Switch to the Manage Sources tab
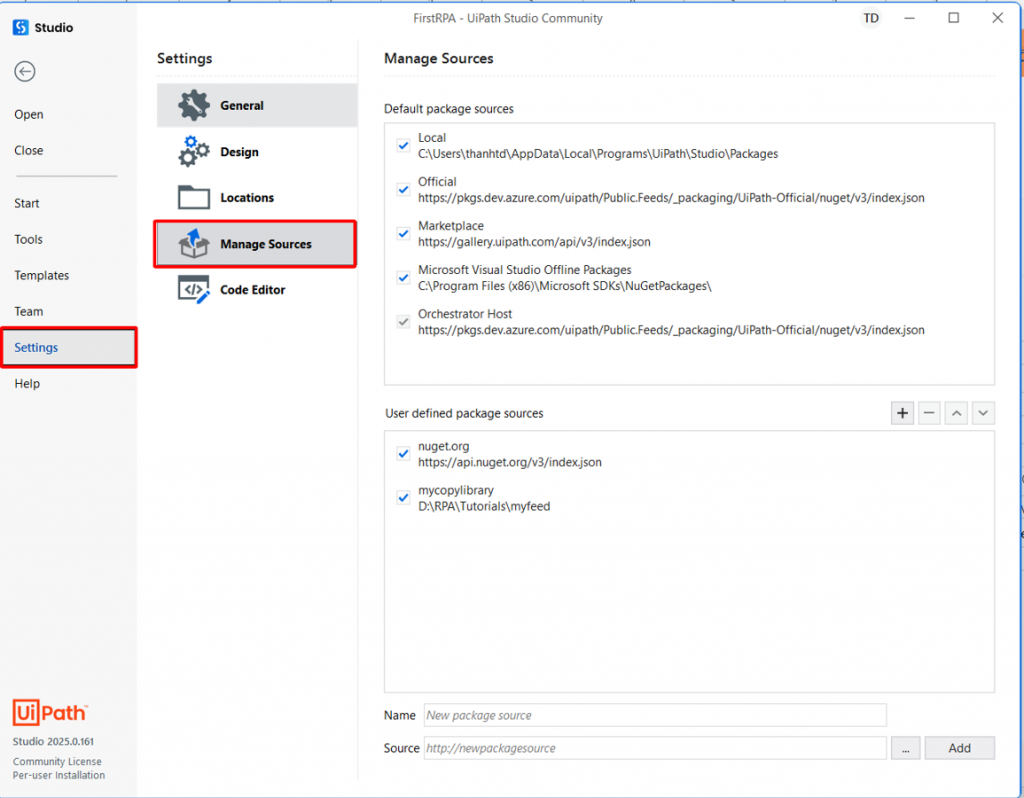Image resolution: width=1024 pixels, height=798 pixels. point(255,244)
